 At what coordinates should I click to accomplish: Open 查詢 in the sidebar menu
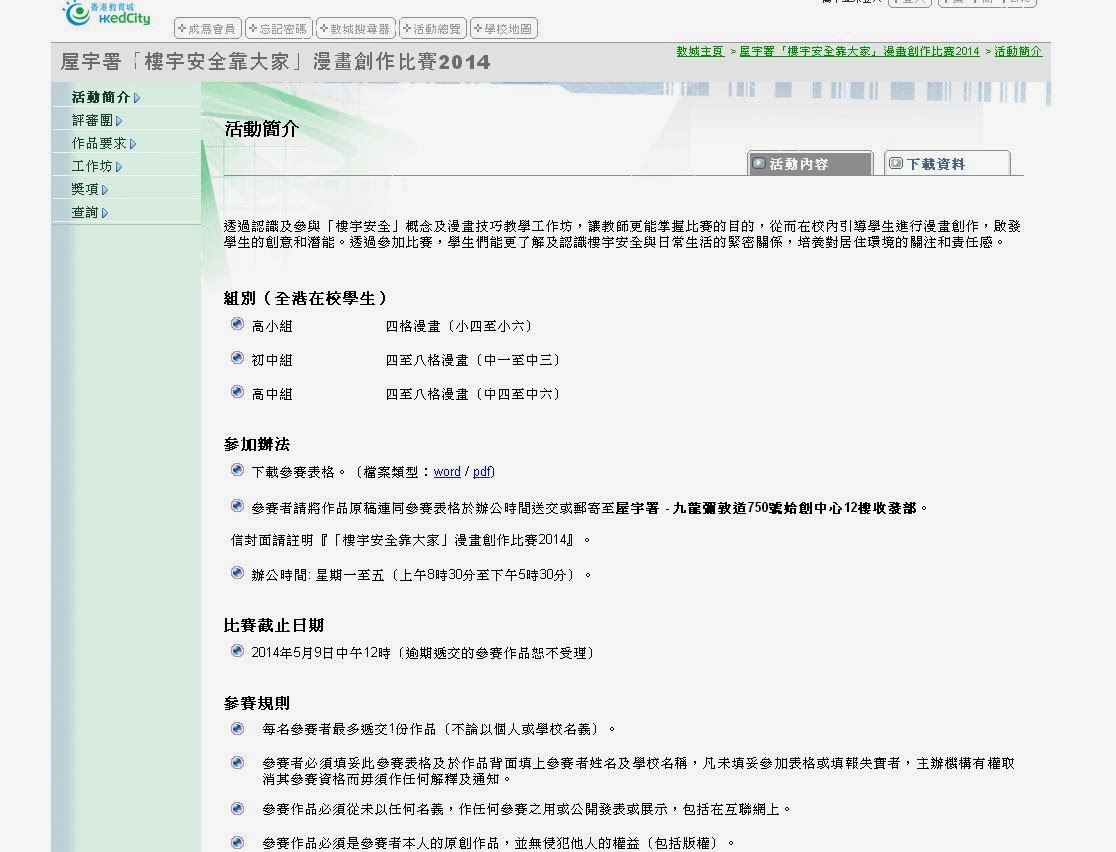85,212
